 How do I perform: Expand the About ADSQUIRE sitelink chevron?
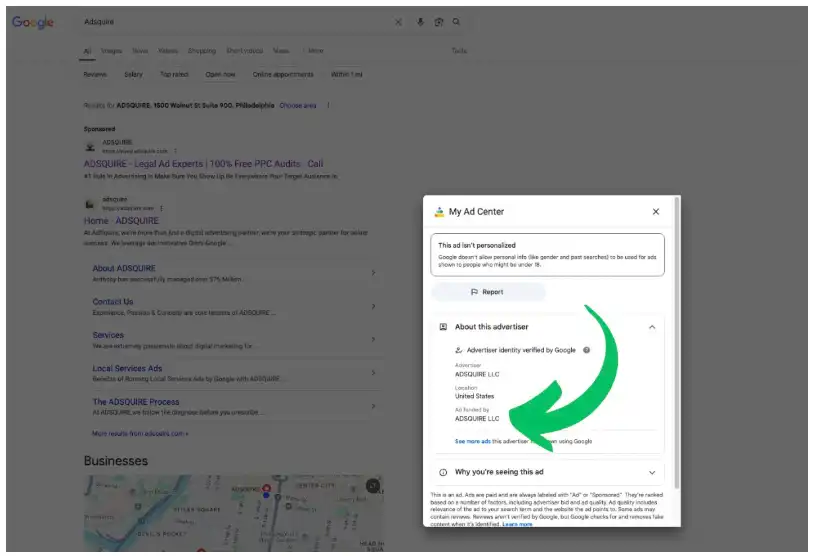coord(373,272)
